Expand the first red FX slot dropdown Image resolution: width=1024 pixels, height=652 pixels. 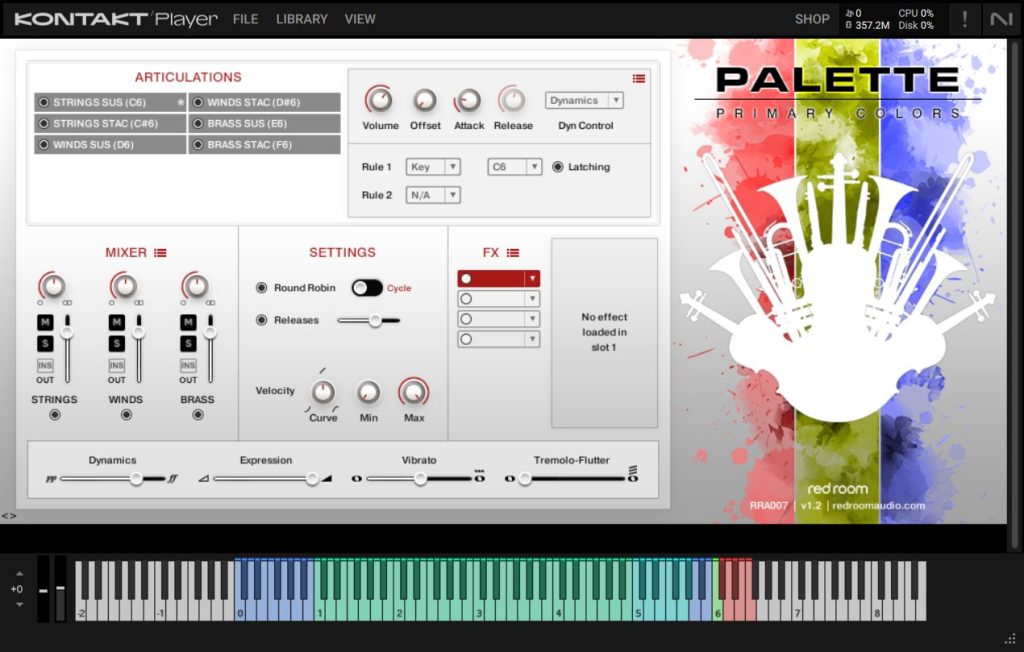point(532,278)
